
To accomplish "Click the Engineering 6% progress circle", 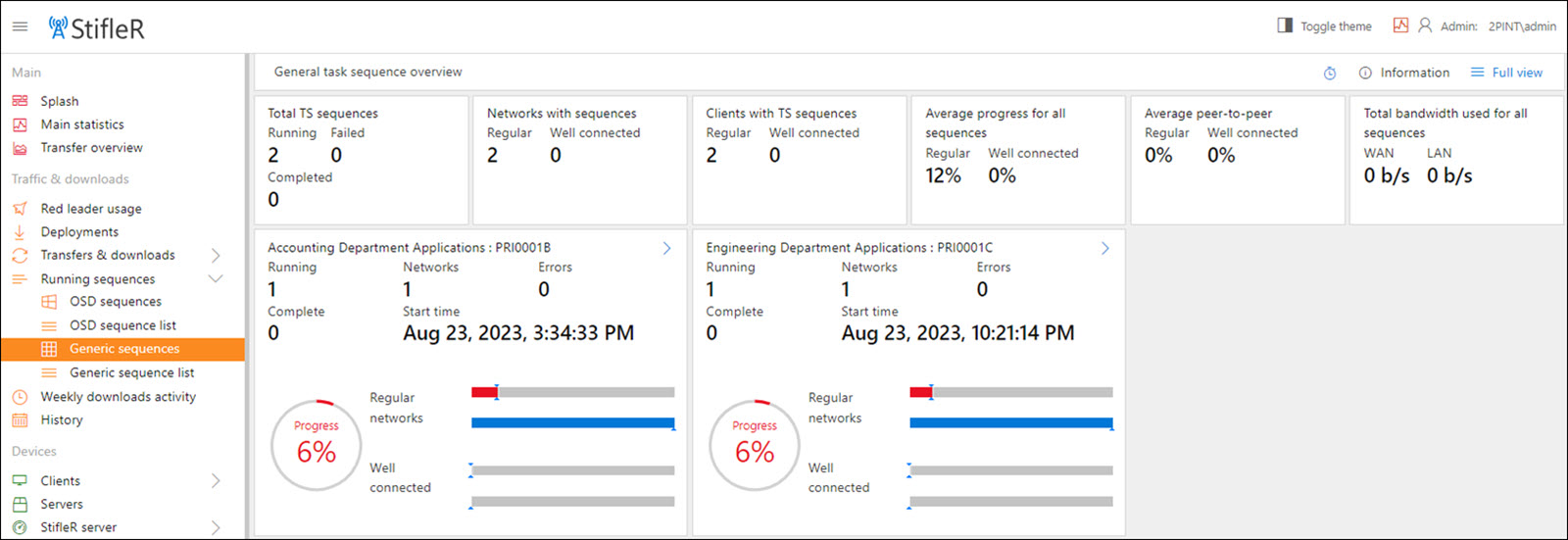I will pos(755,445).
